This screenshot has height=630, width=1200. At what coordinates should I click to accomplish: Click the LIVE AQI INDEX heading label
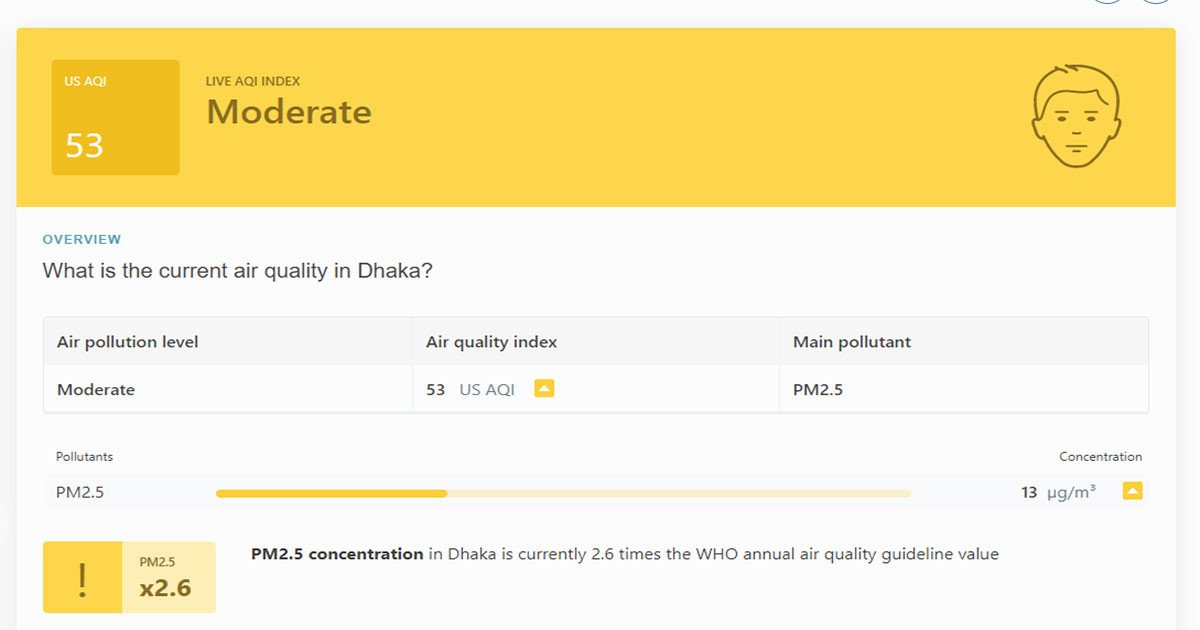click(x=253, y=81)
